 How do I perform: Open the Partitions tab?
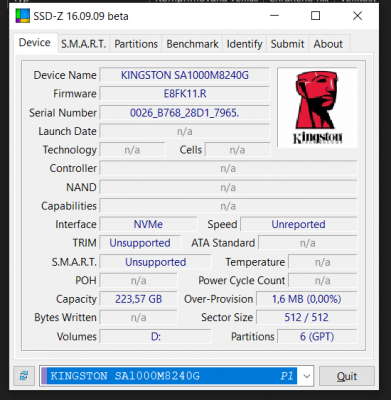tap(136, 44)
